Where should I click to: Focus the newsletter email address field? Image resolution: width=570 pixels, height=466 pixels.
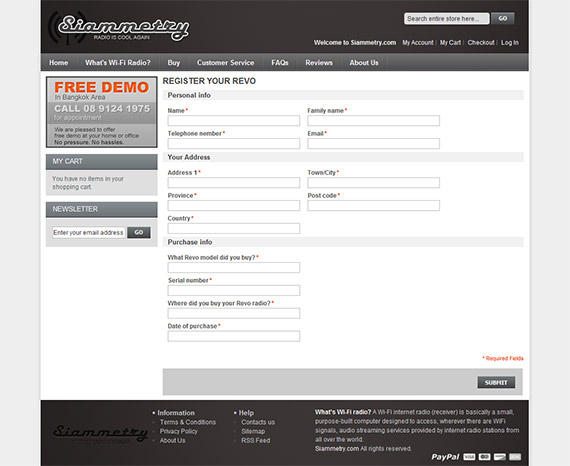point(89,233)
